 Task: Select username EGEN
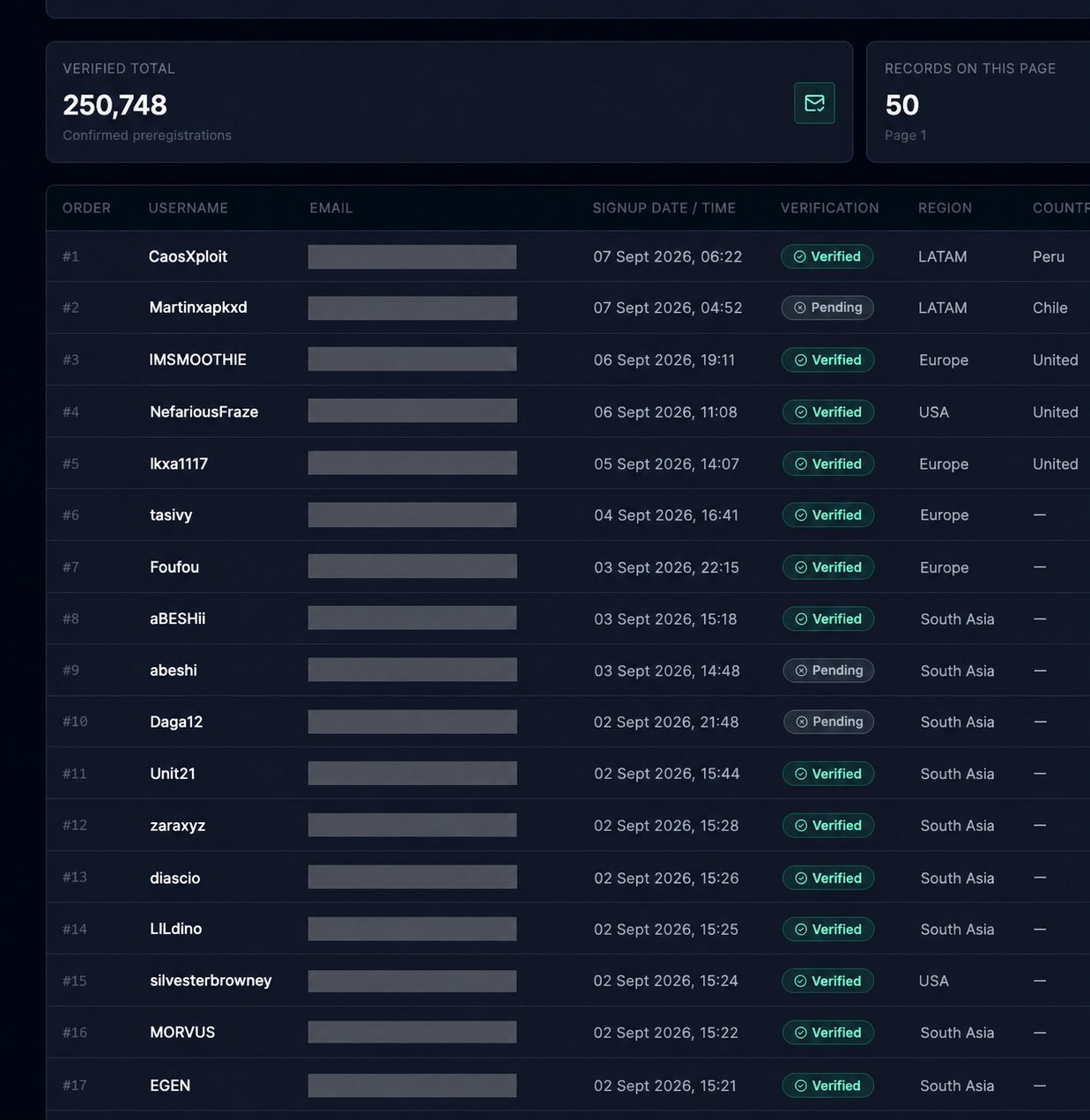[170, 1086]
